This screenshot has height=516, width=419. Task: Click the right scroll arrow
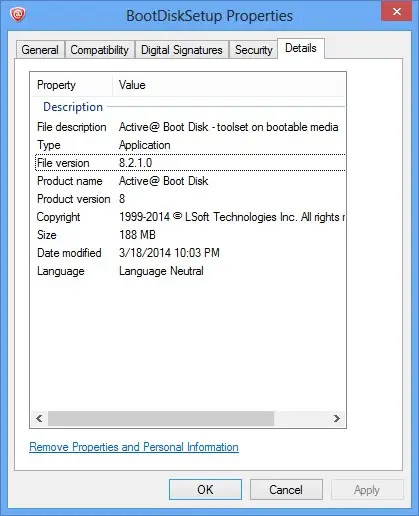[337, 418]
